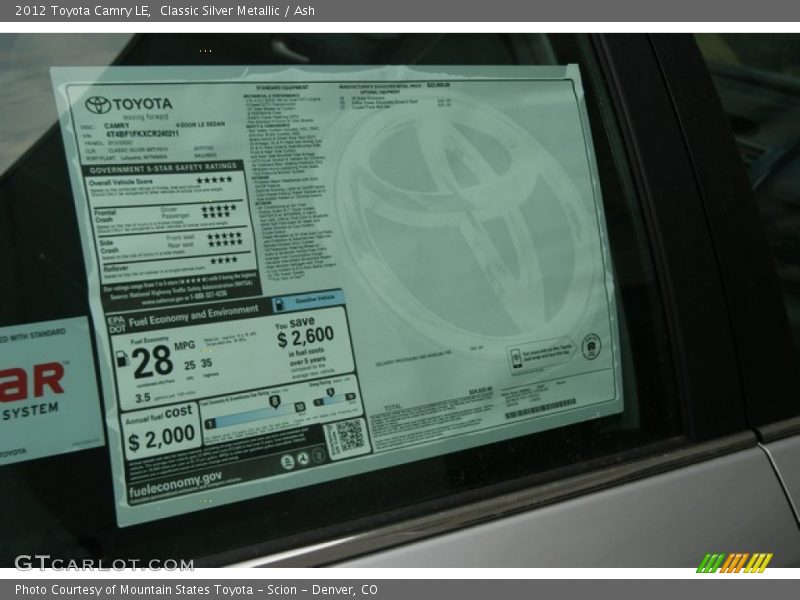Toggle the Overall Vehicle Score five-star rating

pos(214,180)
